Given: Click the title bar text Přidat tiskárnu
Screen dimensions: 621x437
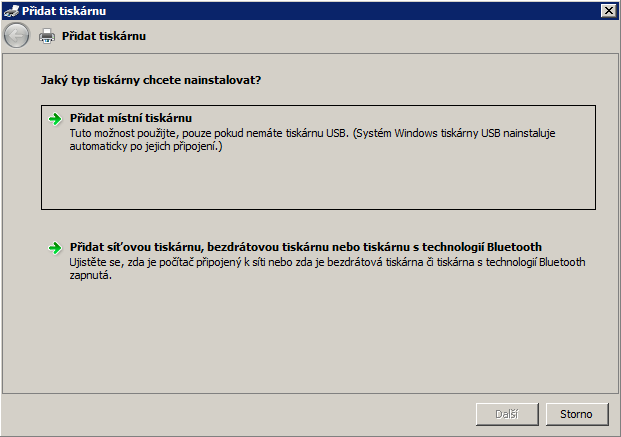Looking at the screenshot, I should [64, 11].
